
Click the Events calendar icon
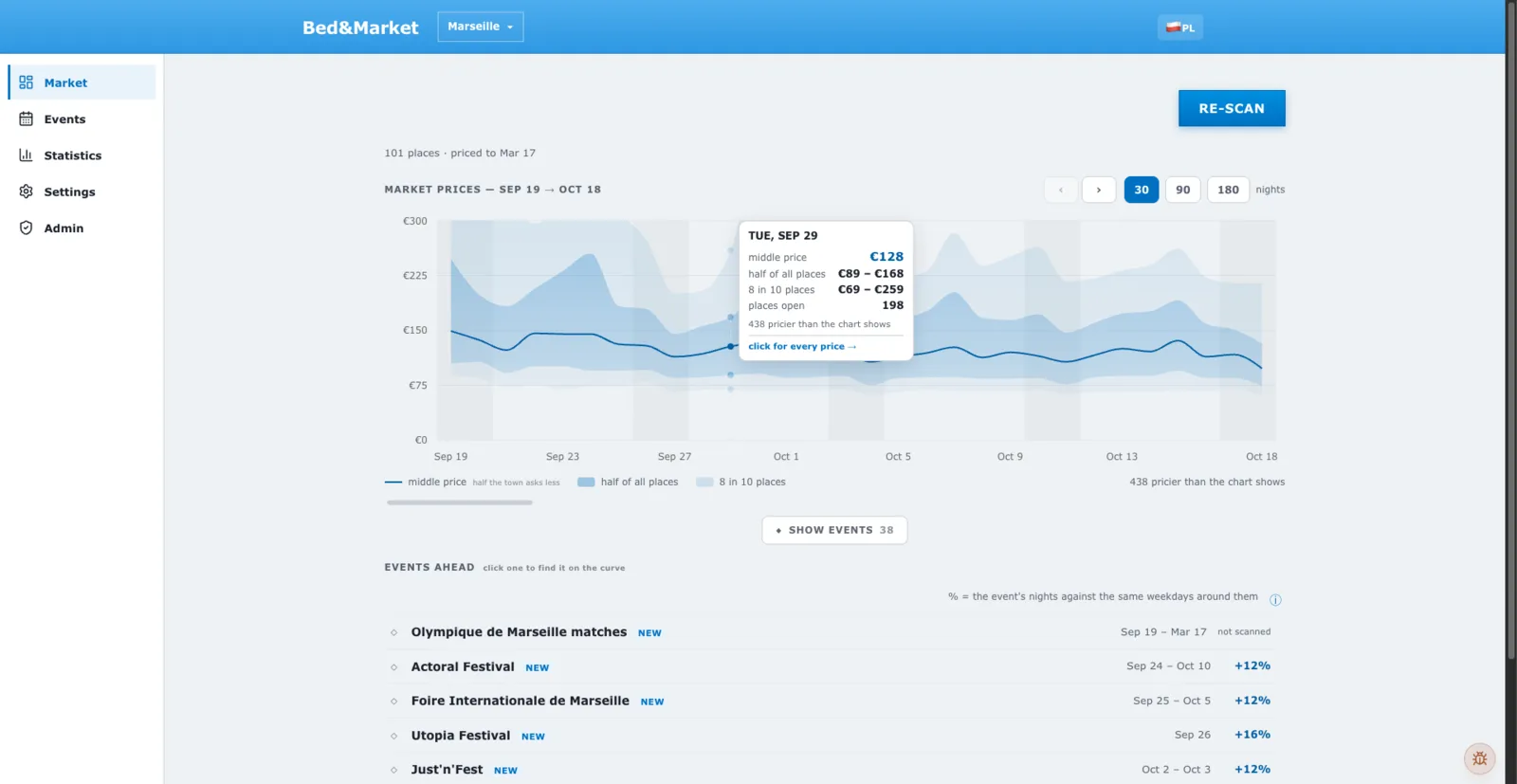(x=26, y=119)
